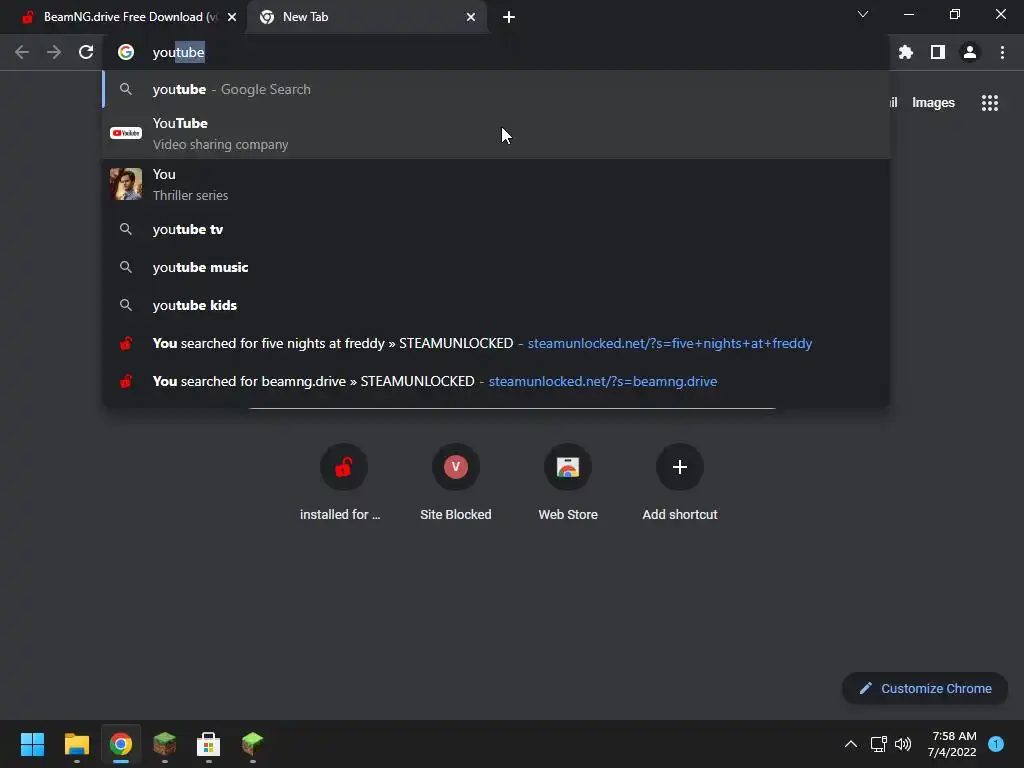The width and height of the screenshot is (1024, 768).
Task: Open the Windows Start menu
Action: 33,744
